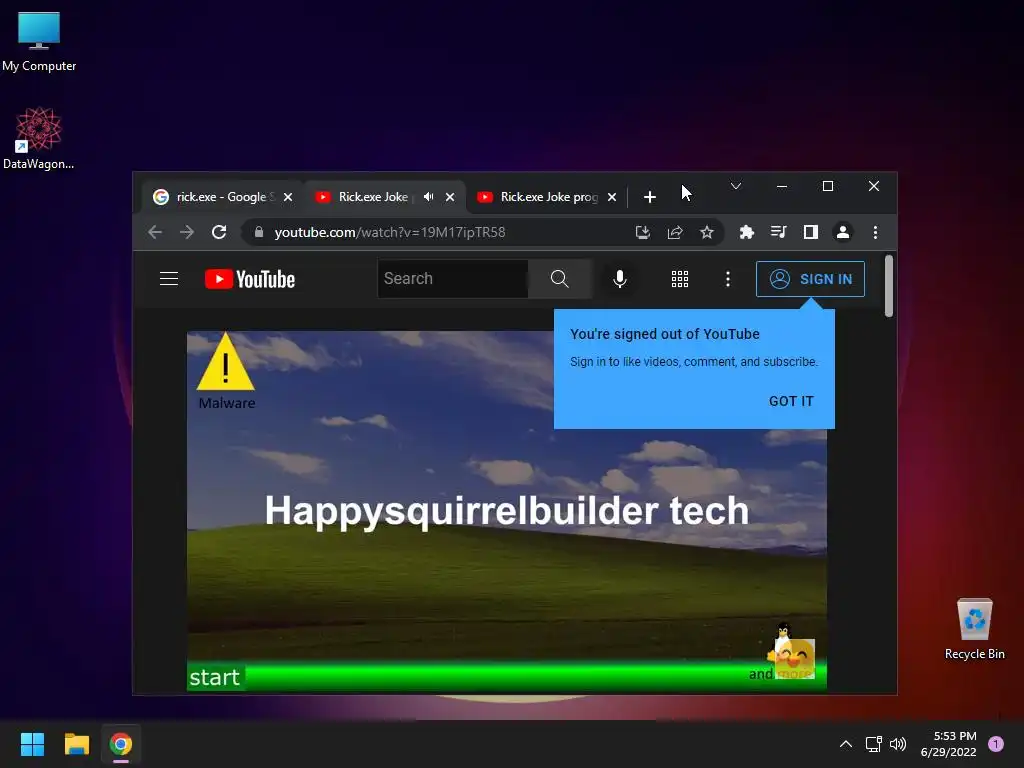
Task: Open clock showing 5:53 PM
Action: coord(948,744)
